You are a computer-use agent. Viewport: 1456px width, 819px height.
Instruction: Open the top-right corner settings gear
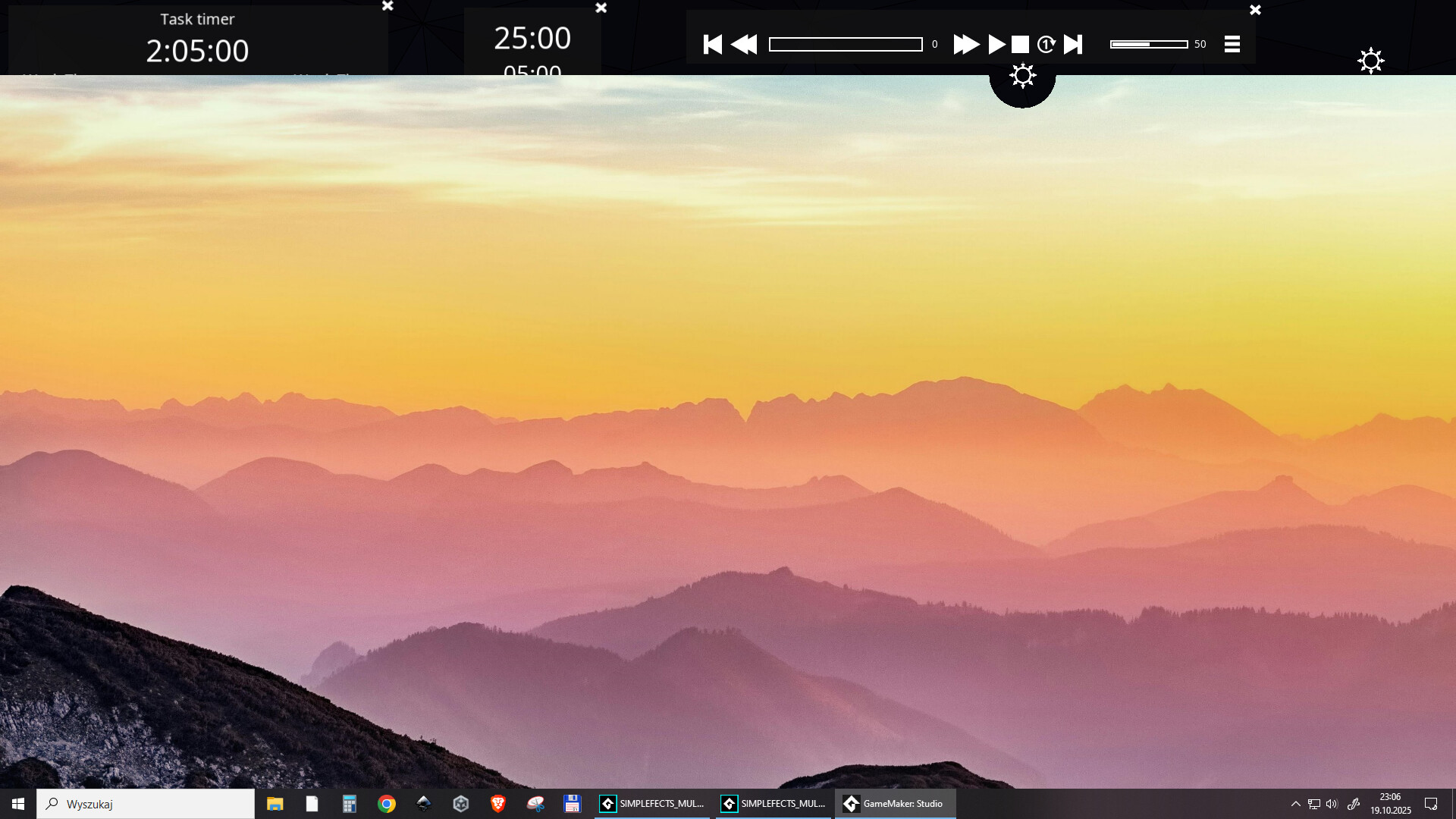click(x=1371, y=61)
